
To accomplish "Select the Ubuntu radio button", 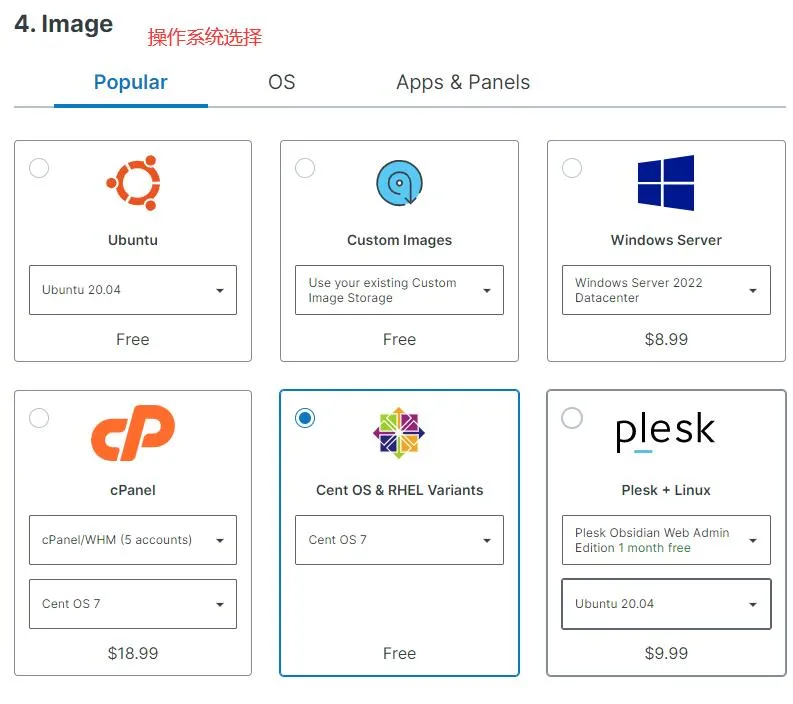I will click(x=39, y=168).
